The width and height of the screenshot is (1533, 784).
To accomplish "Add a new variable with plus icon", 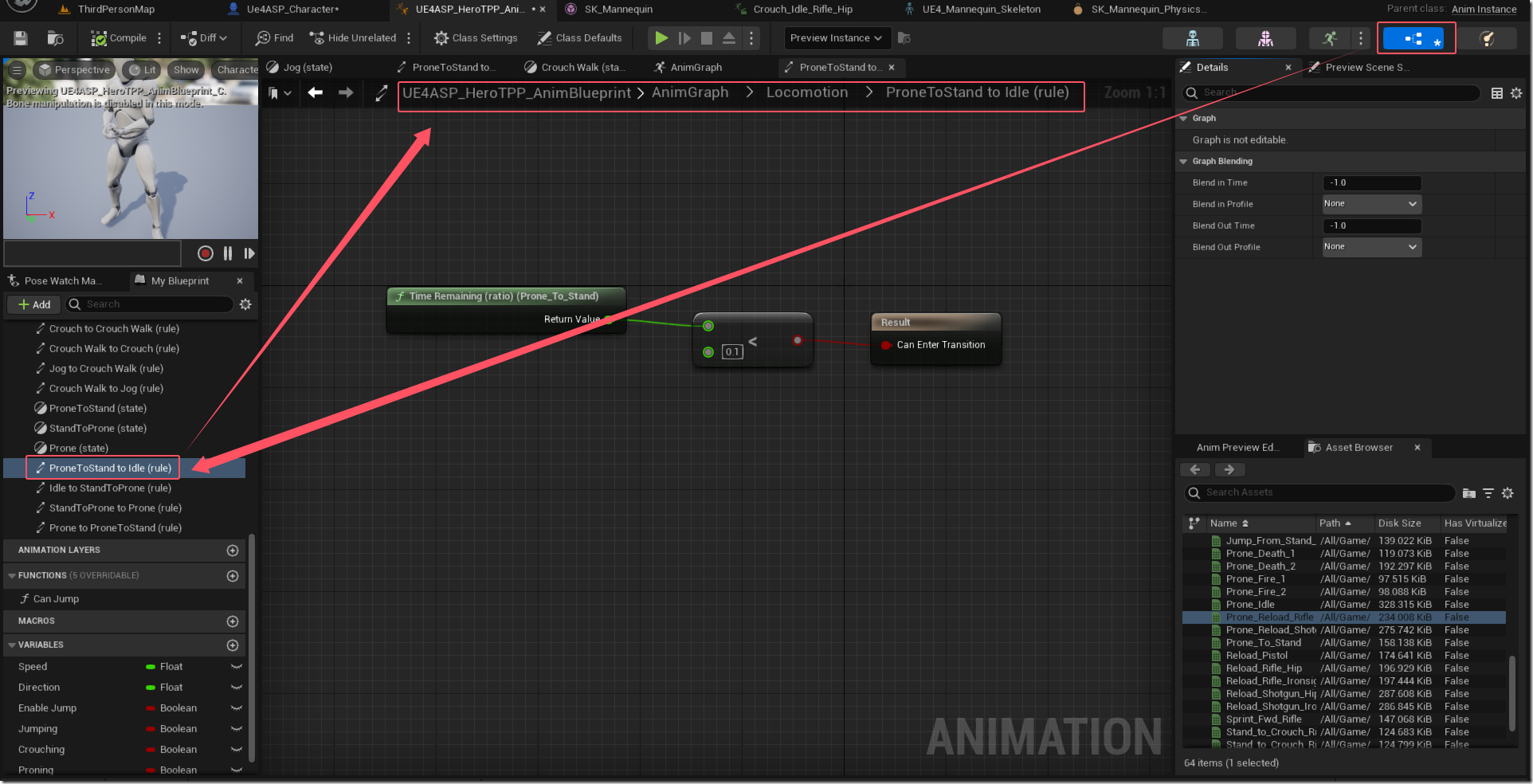I will pos(233,645).
